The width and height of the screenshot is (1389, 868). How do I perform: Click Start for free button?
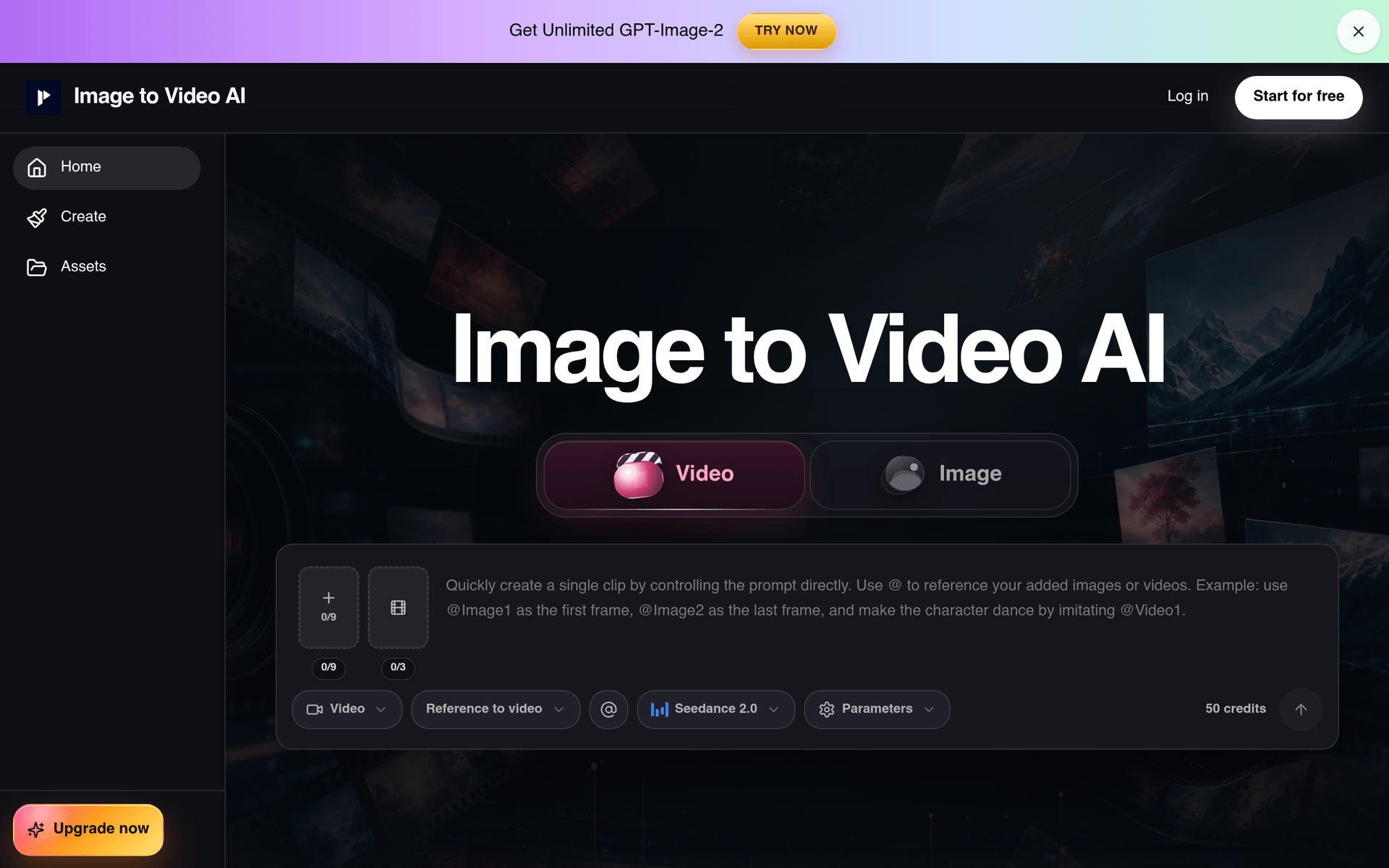[1298, 97]
